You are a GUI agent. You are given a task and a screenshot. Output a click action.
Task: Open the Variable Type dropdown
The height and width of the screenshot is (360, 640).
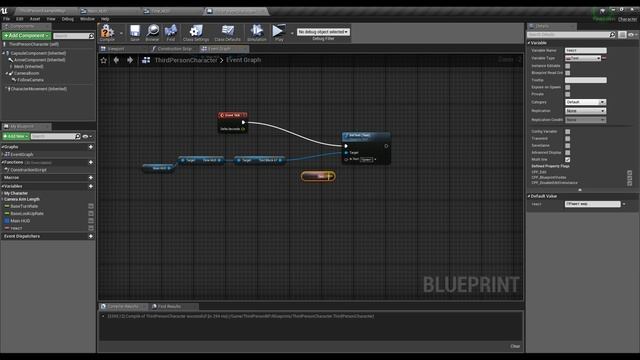click(583, 58)
